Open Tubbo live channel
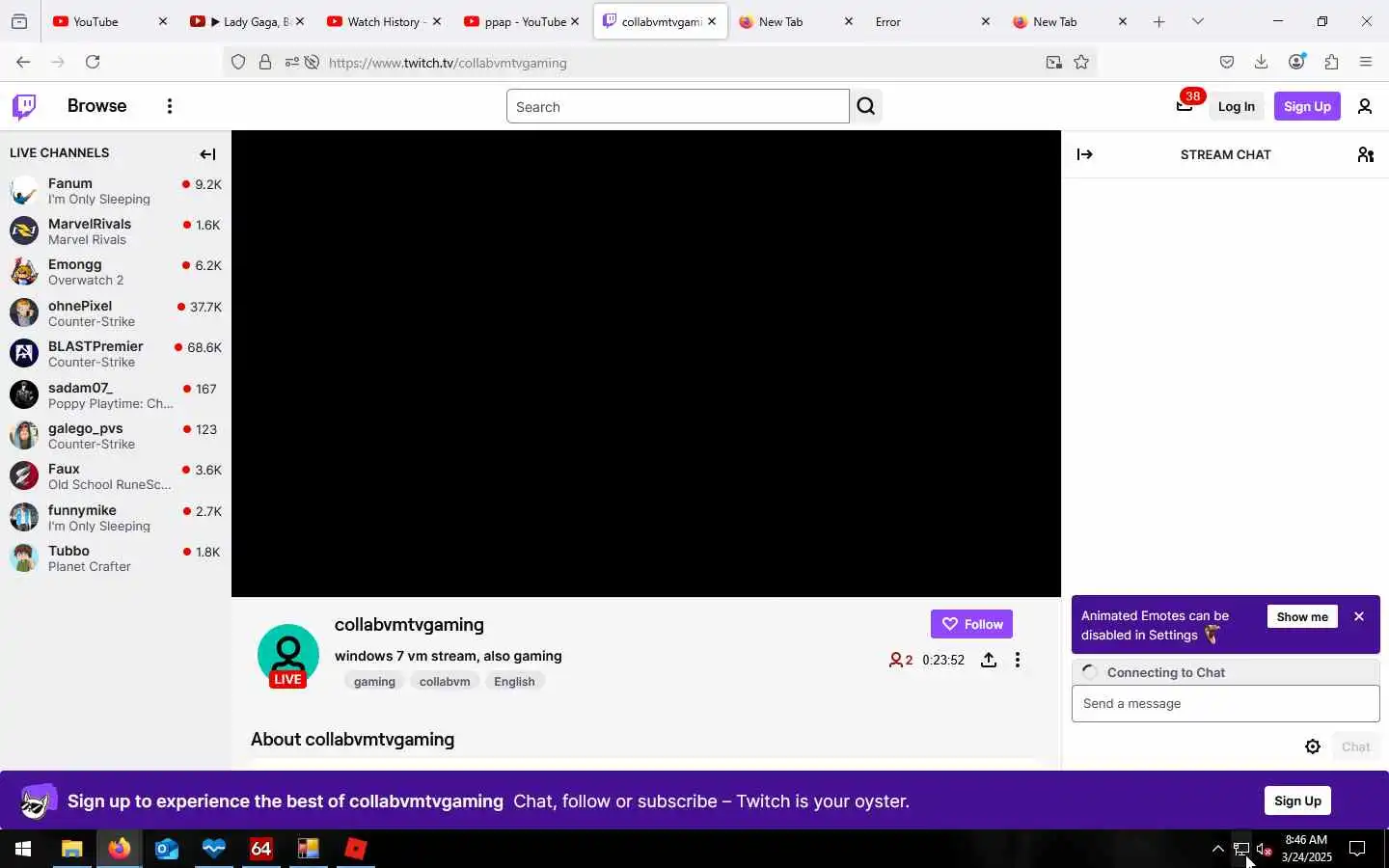 tap(116, 558)
